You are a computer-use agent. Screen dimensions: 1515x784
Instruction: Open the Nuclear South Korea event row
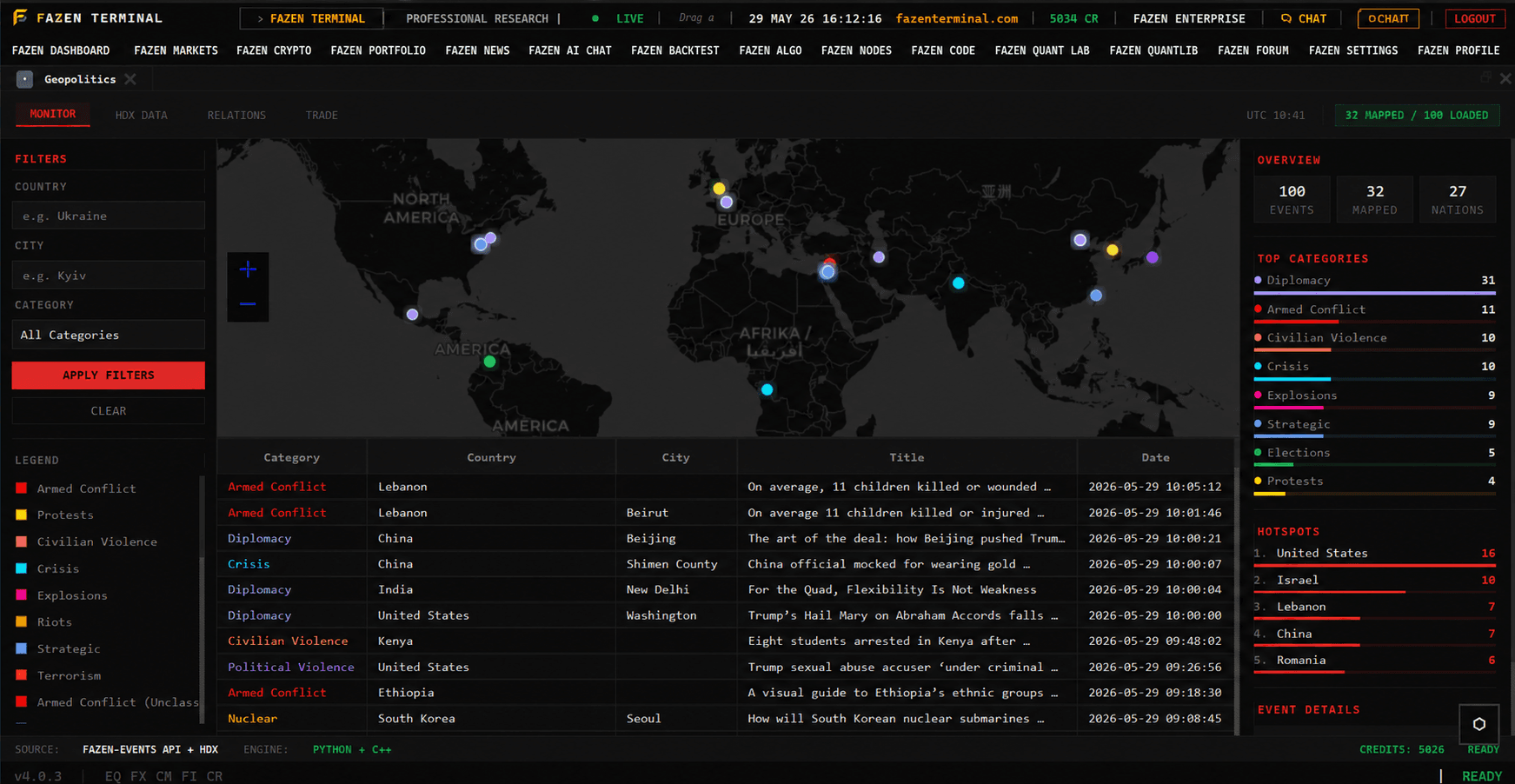726,718
